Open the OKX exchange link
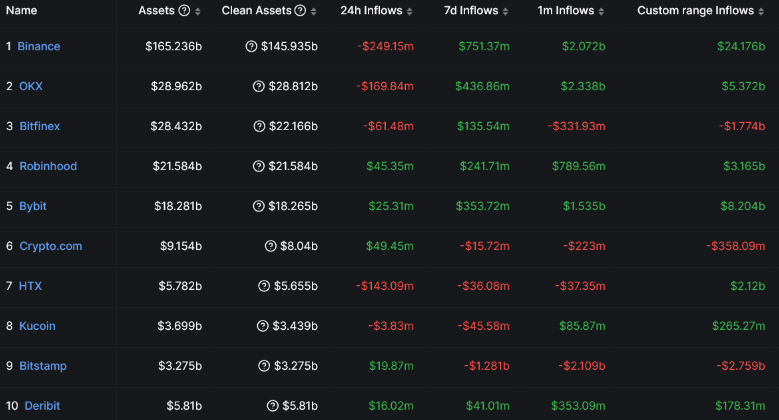 point(31,86)
